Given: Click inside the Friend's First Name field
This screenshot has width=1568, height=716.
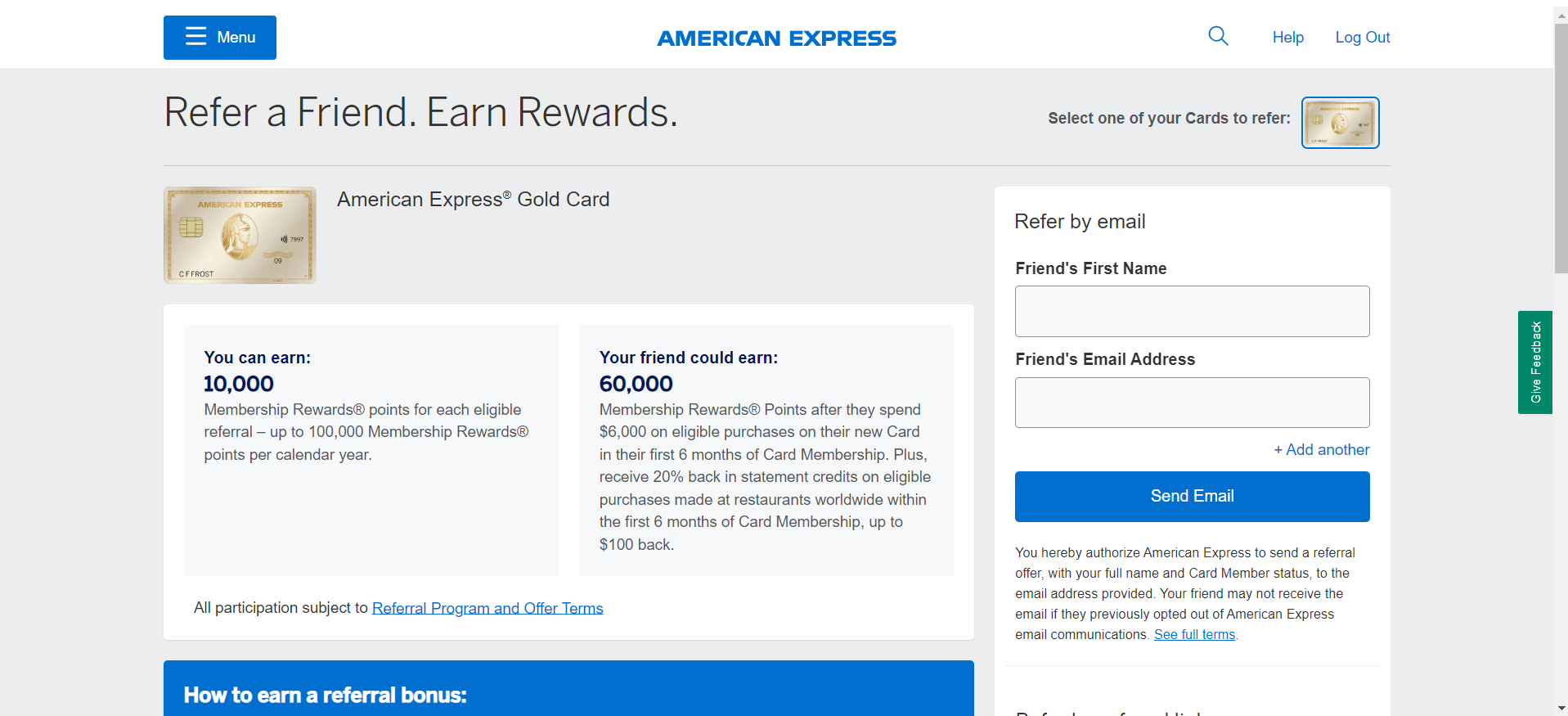Looking at the screenshot, I should pos(1191,311).
